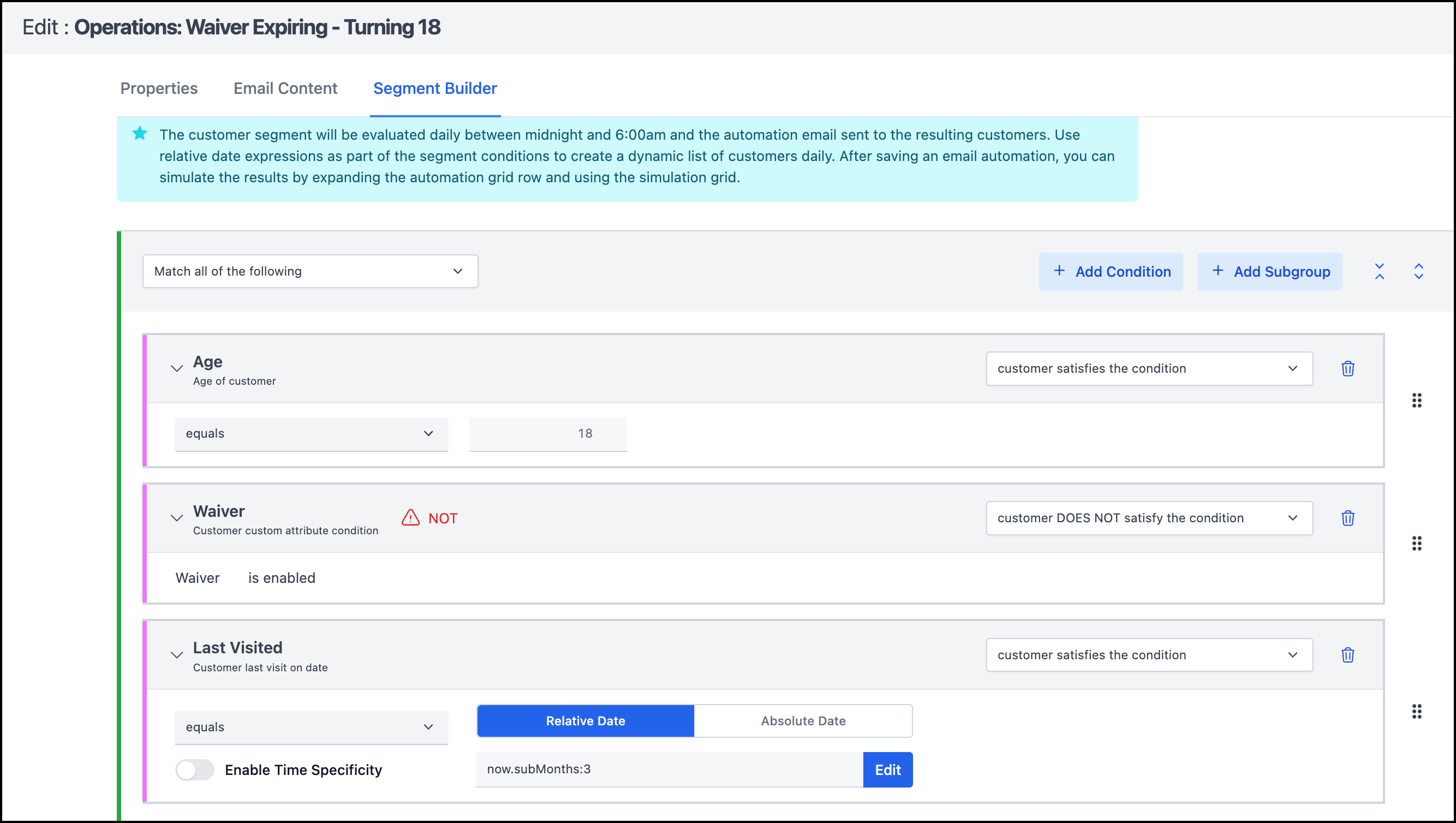This screenshot has height=823, width=1456.
Task: Click the NOT warning triangle icon
Action: pos(410,517)
